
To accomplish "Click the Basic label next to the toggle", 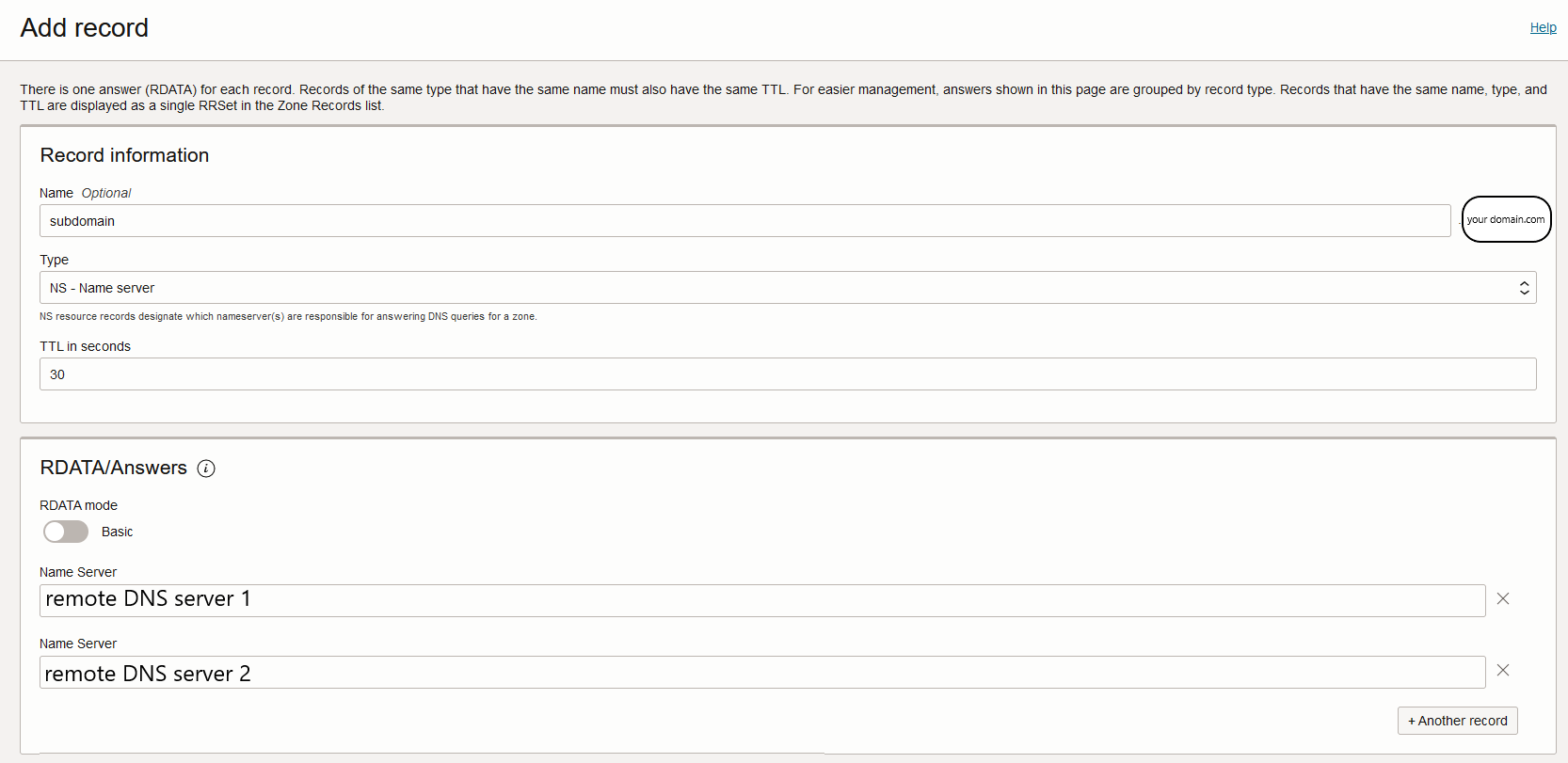I will pos(118,532).
